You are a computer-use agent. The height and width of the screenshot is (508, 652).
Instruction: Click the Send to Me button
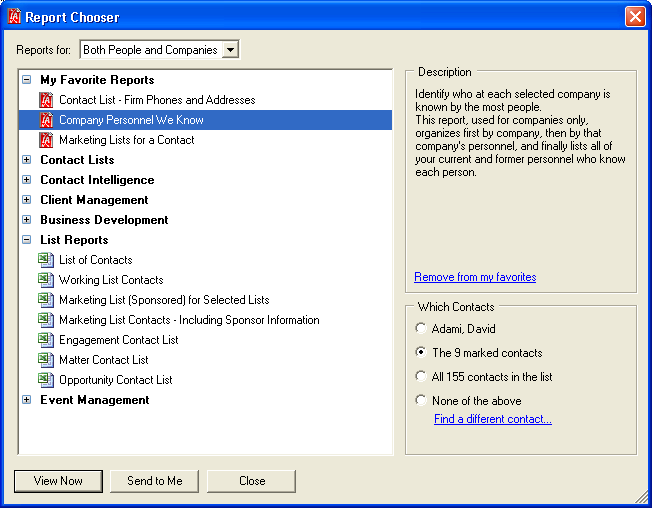pos(155,481)
